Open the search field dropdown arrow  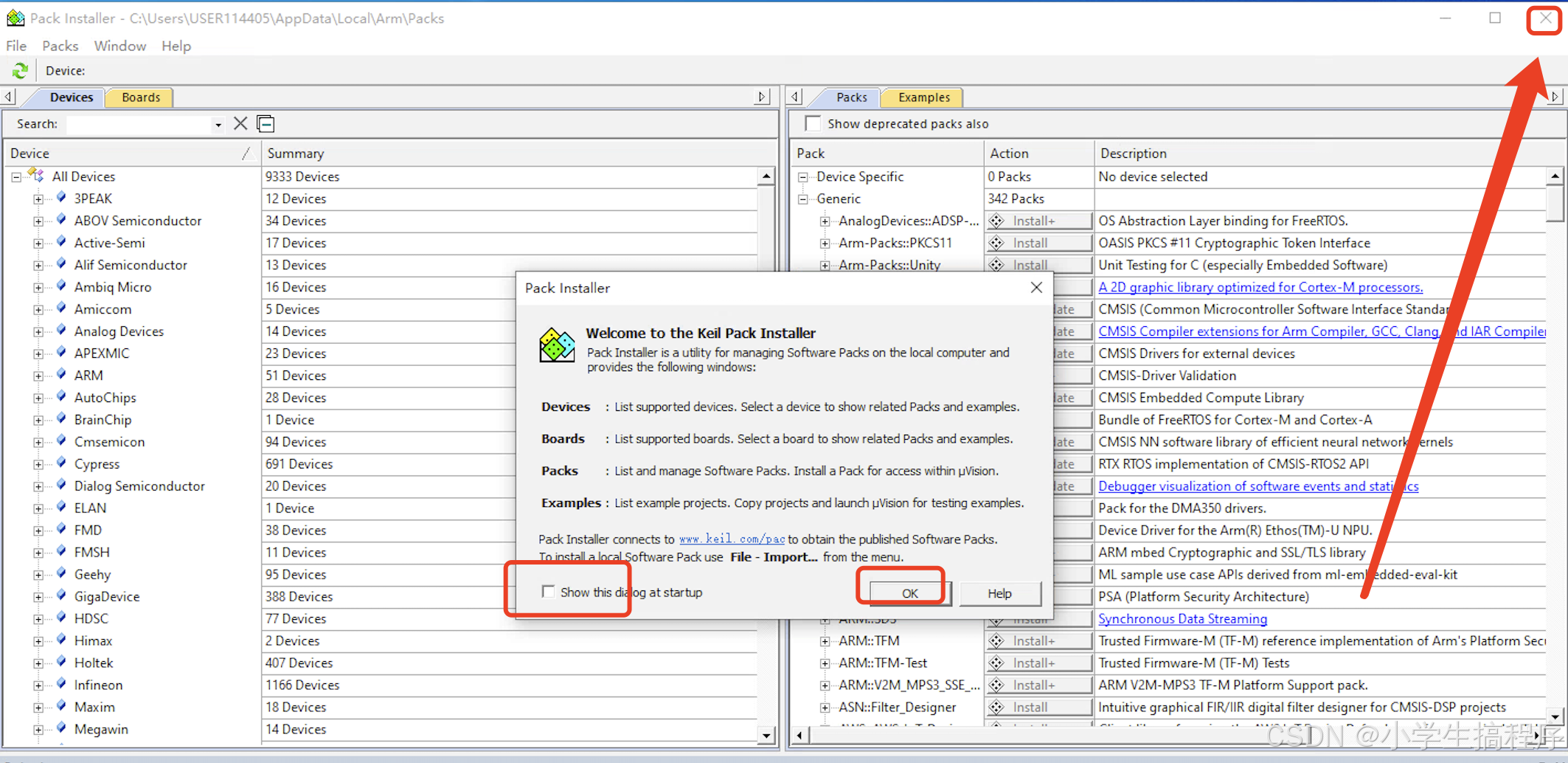[x=218, y=125]
